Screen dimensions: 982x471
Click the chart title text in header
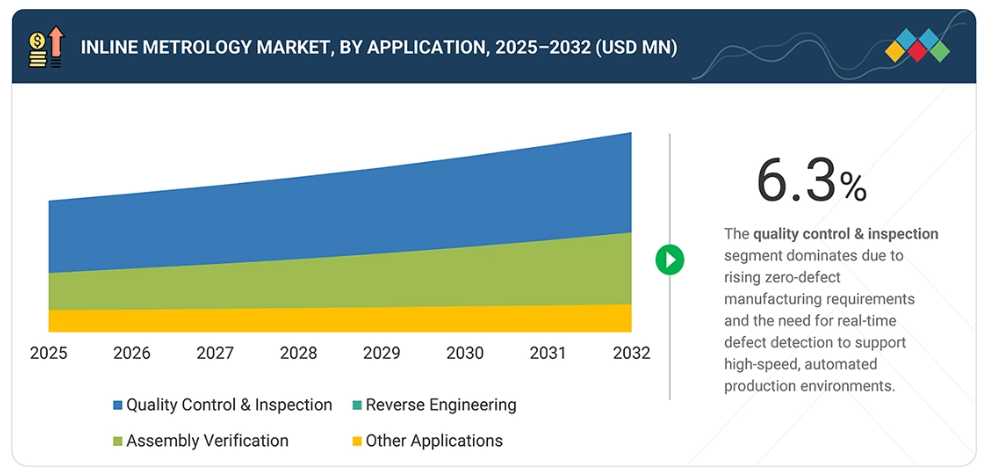pyautogui.click(x=378, y=47)
